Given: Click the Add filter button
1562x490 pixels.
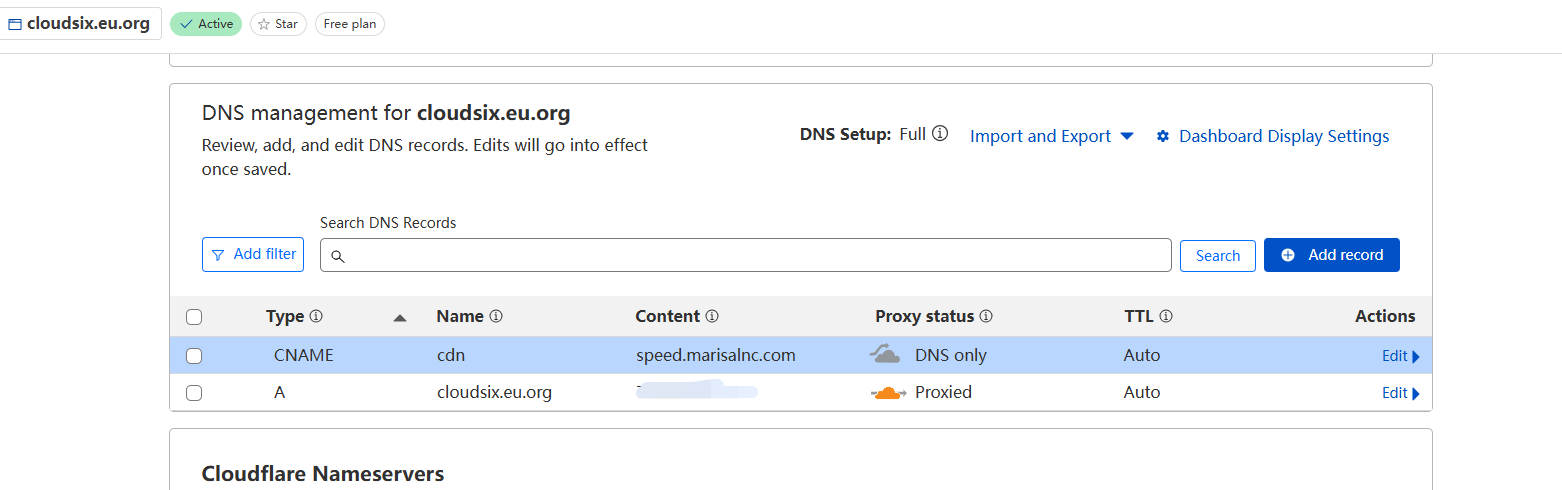Looking at the screenshot, I should 253,254.
